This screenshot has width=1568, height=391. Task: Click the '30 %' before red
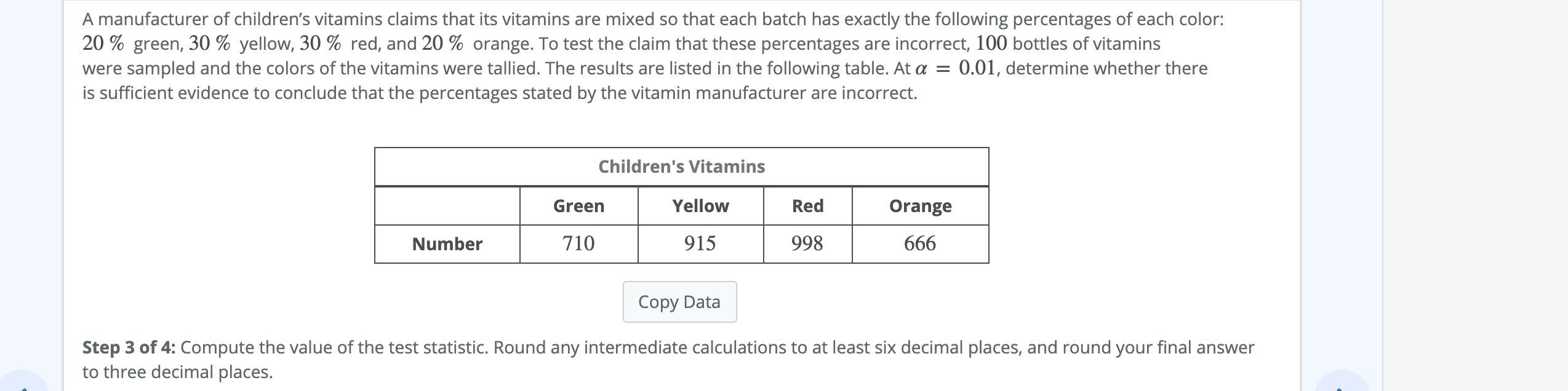(x=321, y=44)
